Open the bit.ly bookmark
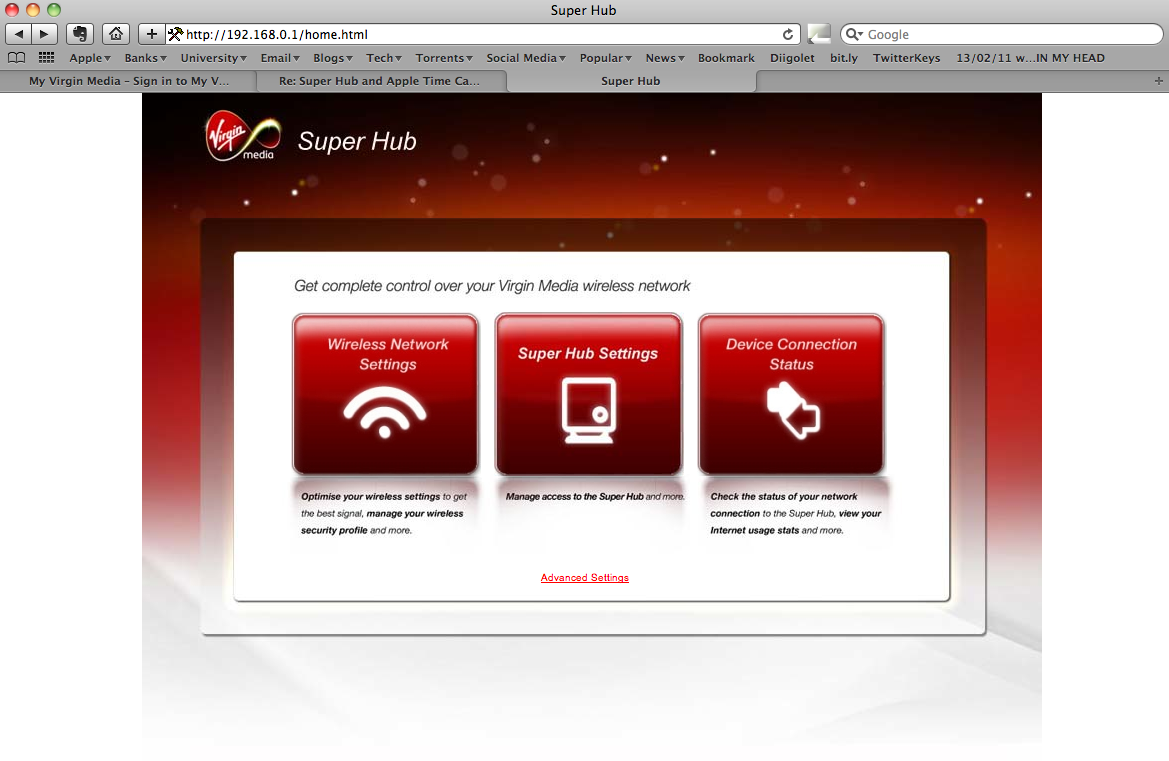Viewport: 1169px width, 761px height. [x=844, y=57]
